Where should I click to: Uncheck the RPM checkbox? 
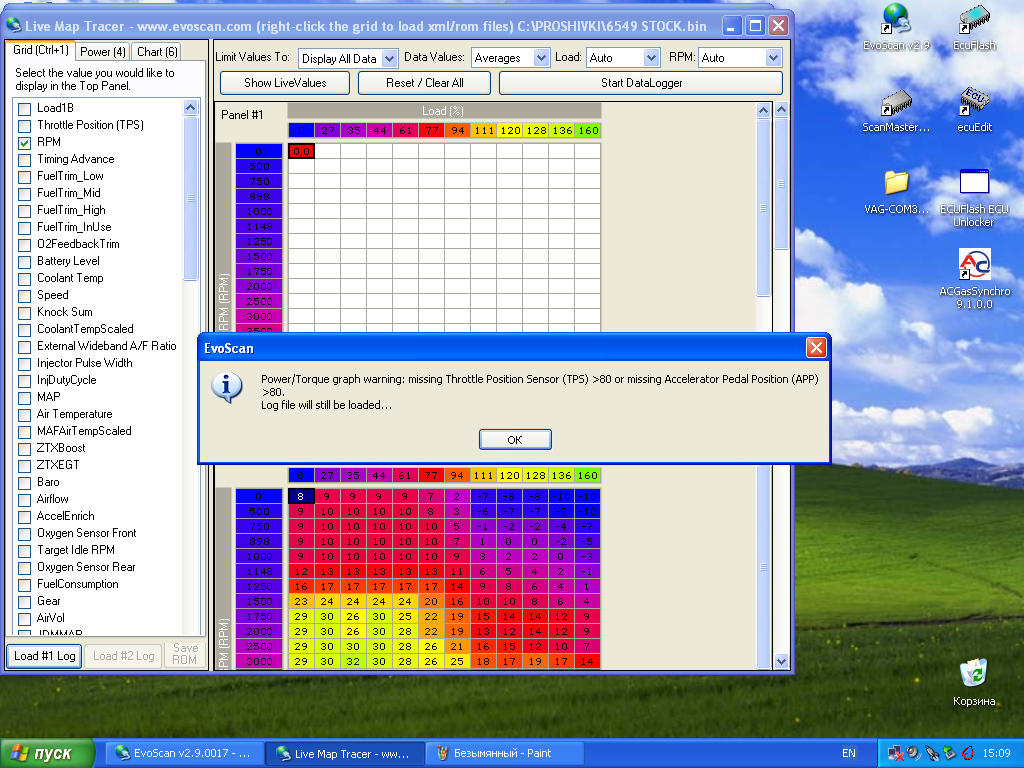click(25, 142)
